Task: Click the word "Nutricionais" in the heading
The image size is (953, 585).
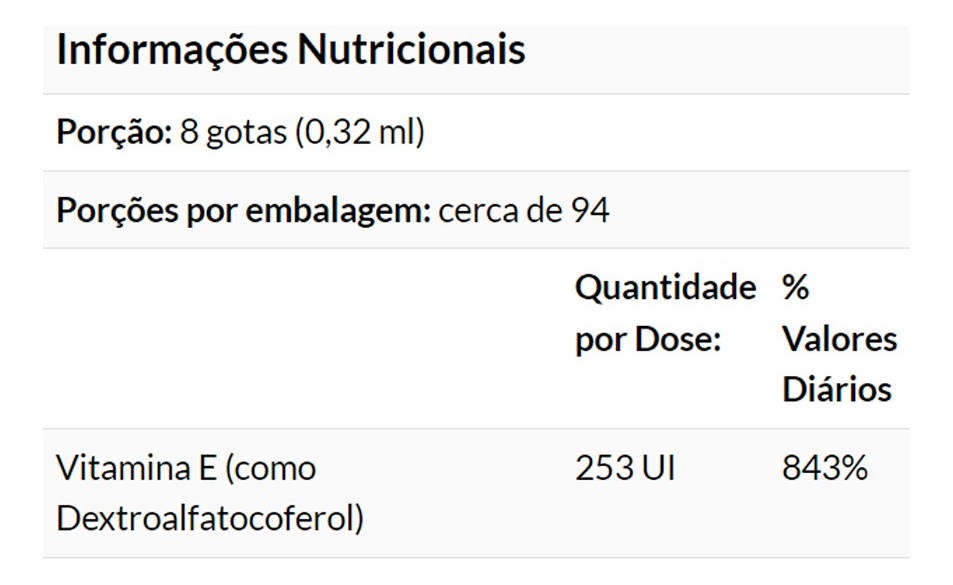Action: pyautogui.click(x=410, y=49)
